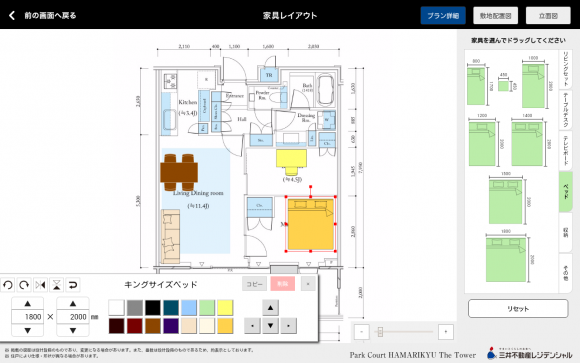The image size is (580, 363).
Task: Go back using the arrow beside 前の画面へ戻る
Action: tap(12, 16)
